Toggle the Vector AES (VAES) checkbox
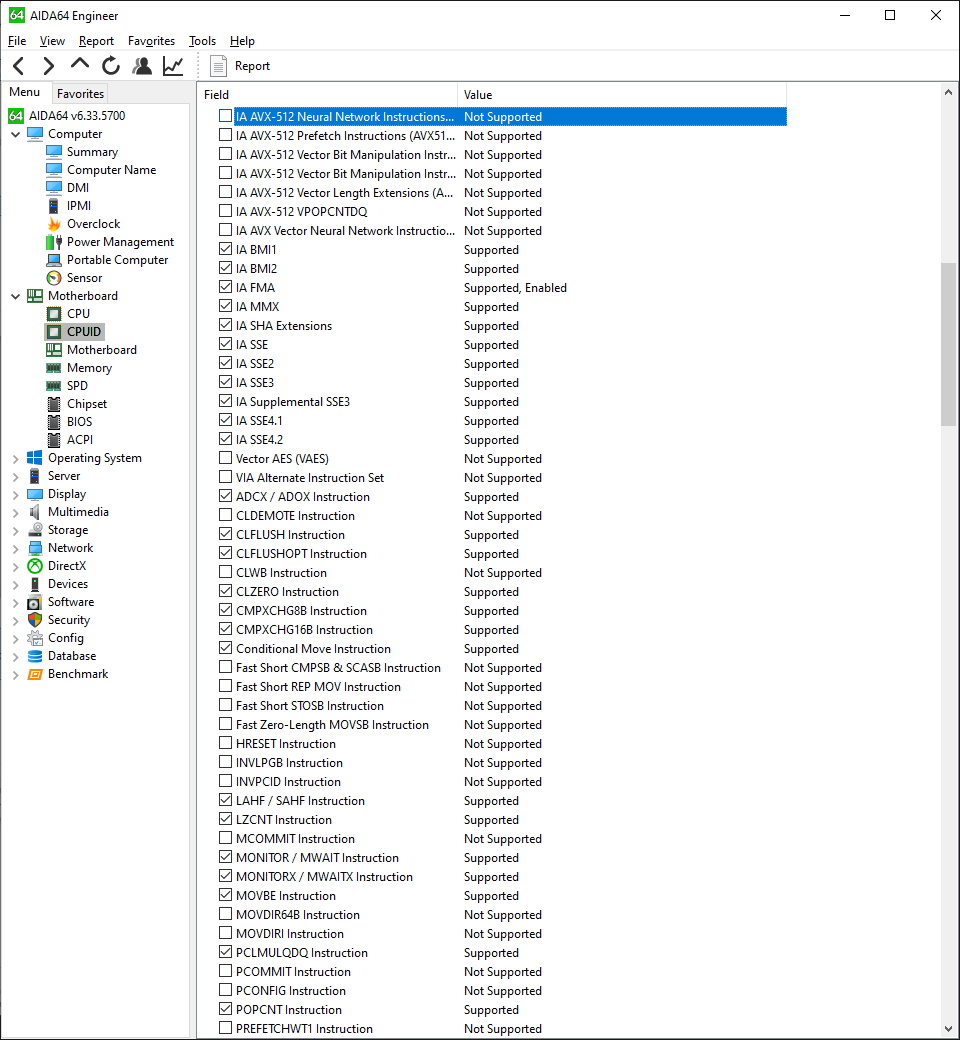The width and height of the screenshot is (960, 1040). (226, 458)
